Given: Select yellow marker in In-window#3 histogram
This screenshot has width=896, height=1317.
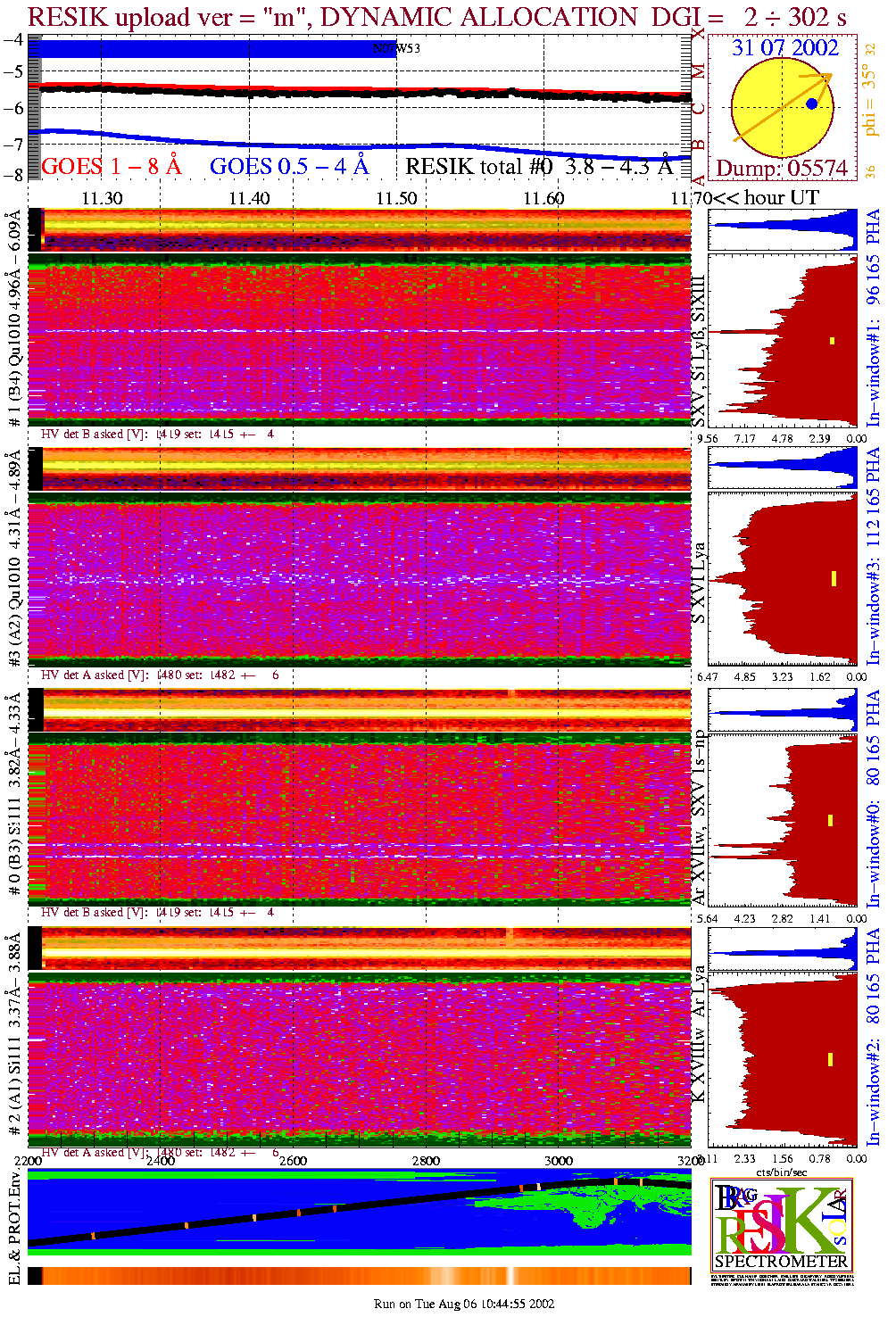Looking at the screenshot, I should (833, 578).
